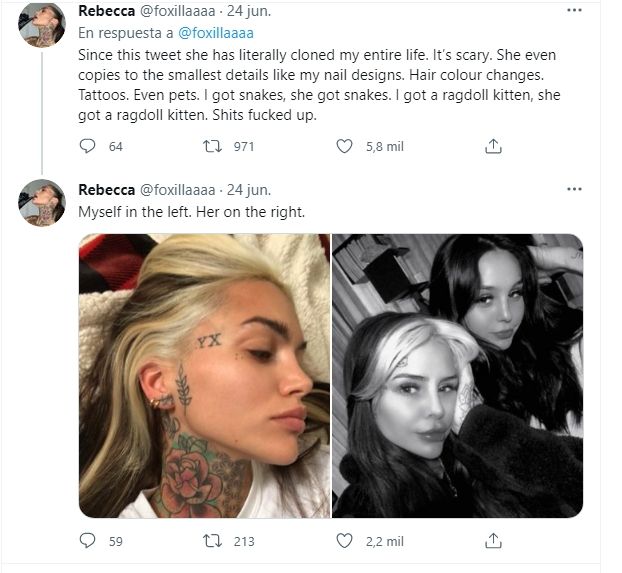The image size is (622, 573).
Task: Open the left color photo with tattoos
Action: [x=203, y=375]
